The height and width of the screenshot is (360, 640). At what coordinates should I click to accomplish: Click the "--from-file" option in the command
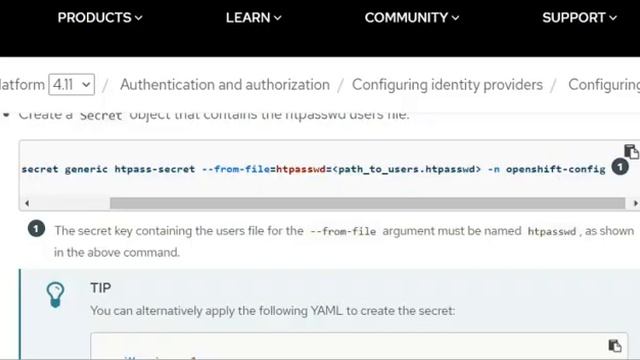click(236, 169)
